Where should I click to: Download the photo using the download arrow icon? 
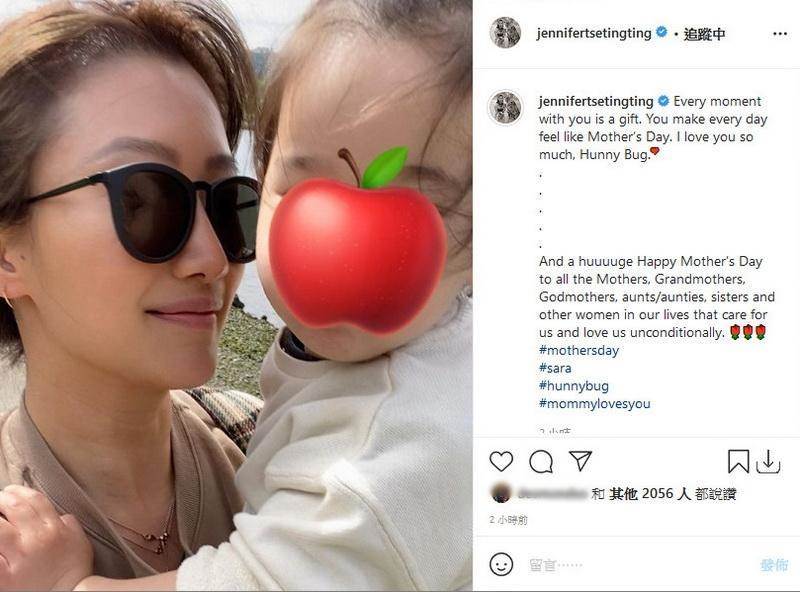pos(768,461)
